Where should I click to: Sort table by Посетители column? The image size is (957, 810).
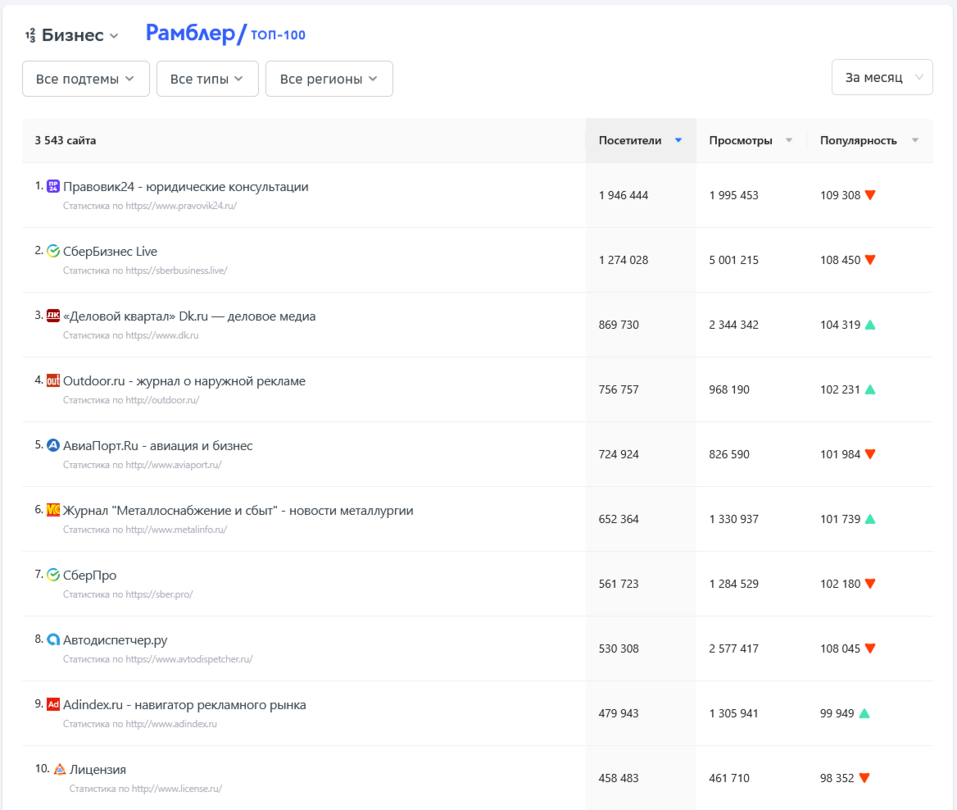point(640,141)
